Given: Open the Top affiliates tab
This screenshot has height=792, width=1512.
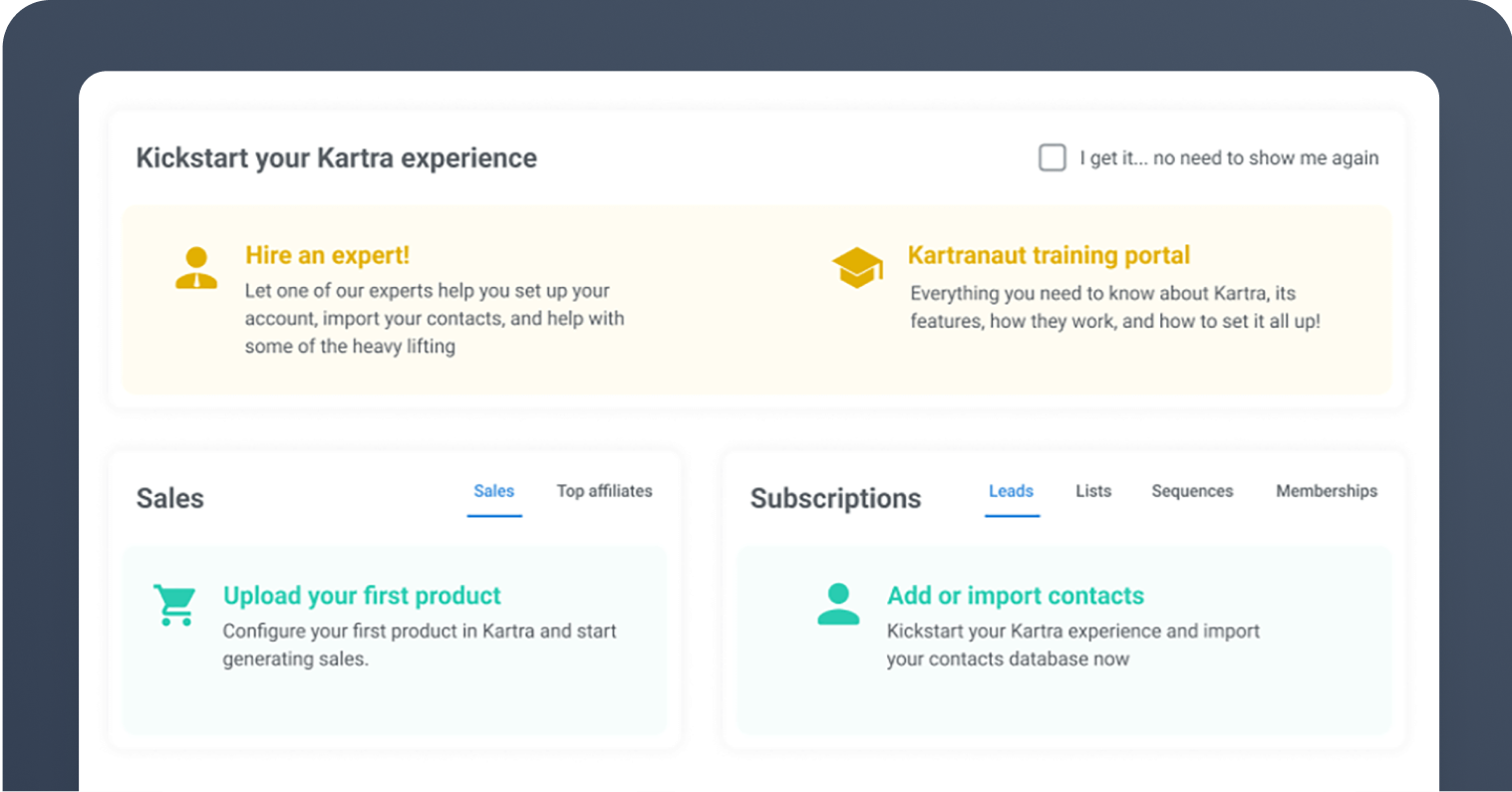Looking at the screenshot, I should click(604, 491).
